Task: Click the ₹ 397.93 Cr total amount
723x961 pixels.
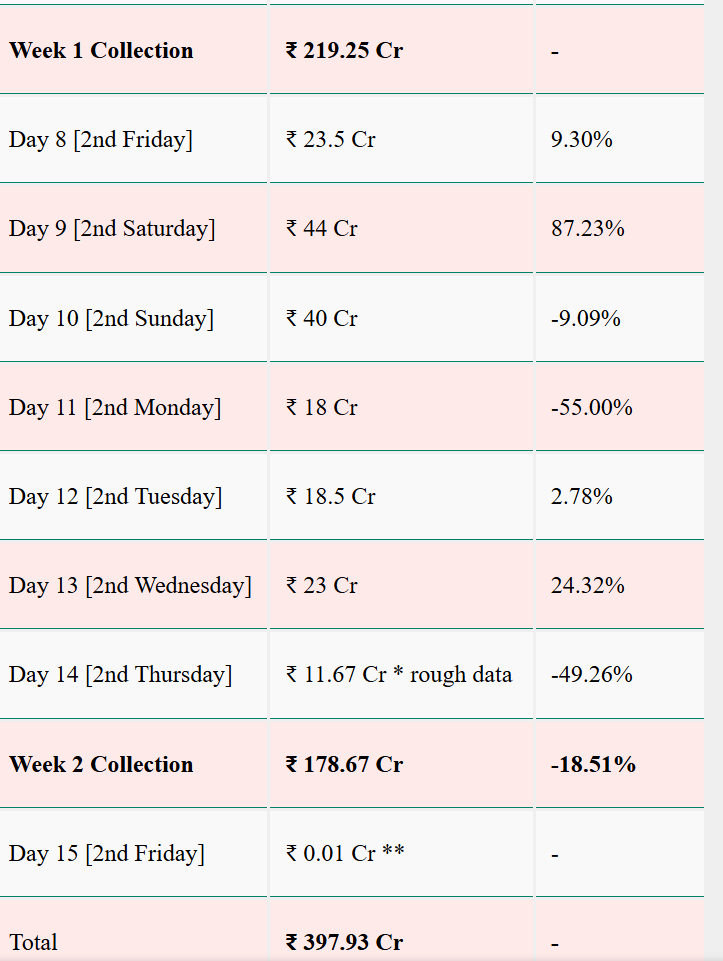Action: coord(344,943)
